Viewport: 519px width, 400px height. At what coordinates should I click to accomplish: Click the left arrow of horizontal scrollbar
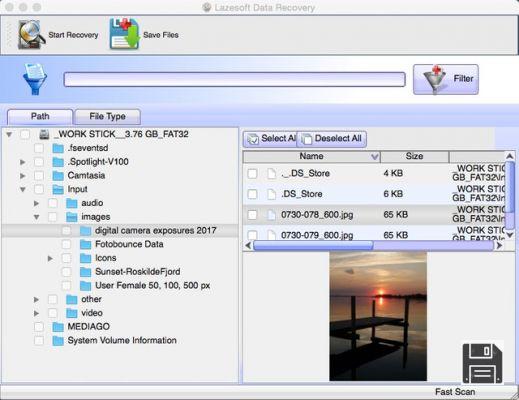click(x=248, y=246)
